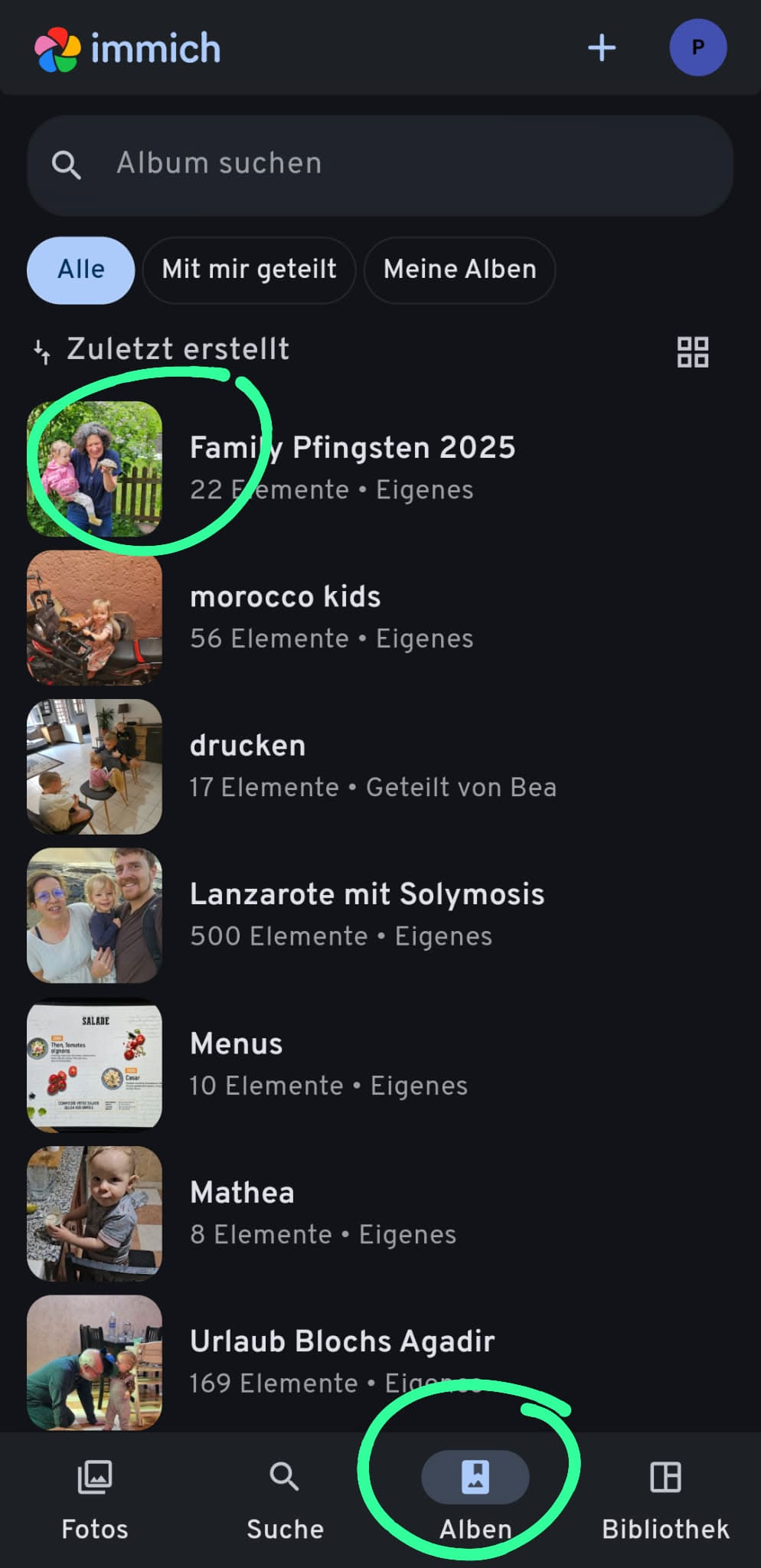Open the Zuletzt erstellt sort options
This screenshot has width=761, height=1568.
[x=162, y=349]
